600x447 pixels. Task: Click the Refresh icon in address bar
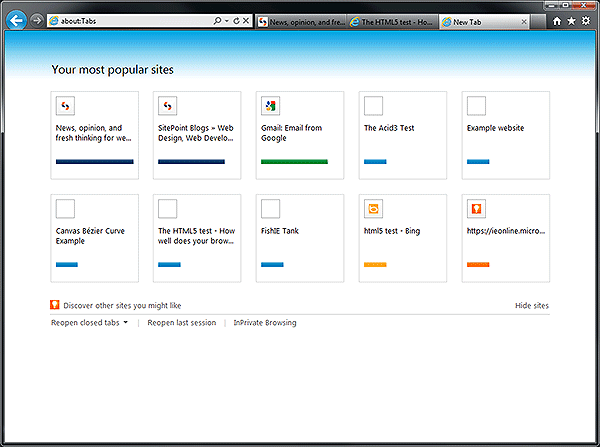(236, 21)
